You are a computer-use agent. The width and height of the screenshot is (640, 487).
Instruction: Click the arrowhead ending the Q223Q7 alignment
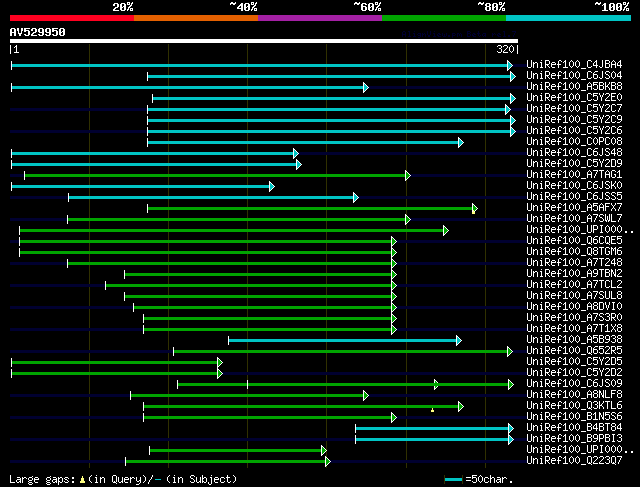328,462
